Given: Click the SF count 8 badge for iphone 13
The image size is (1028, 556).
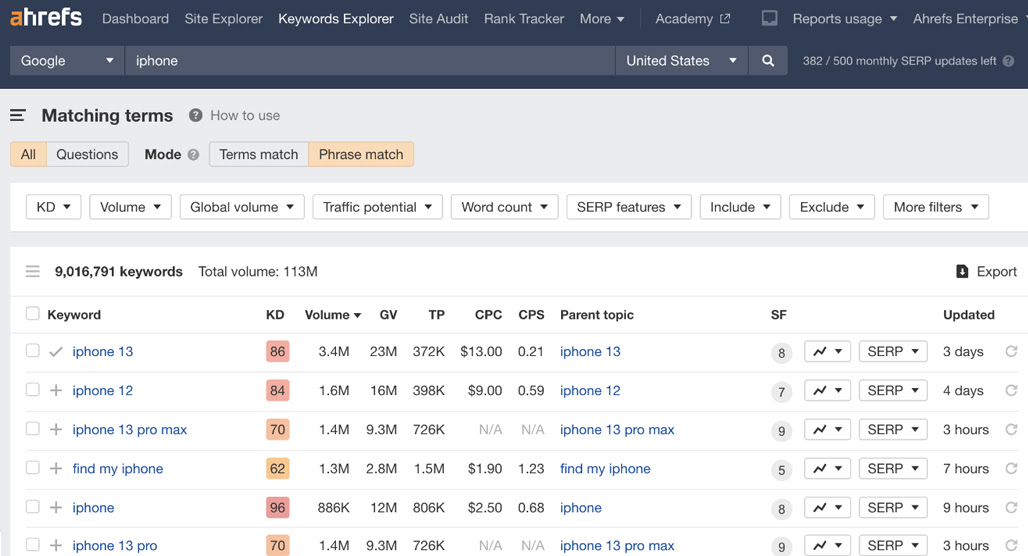Looking at the screenshot, I should point(781,353).
